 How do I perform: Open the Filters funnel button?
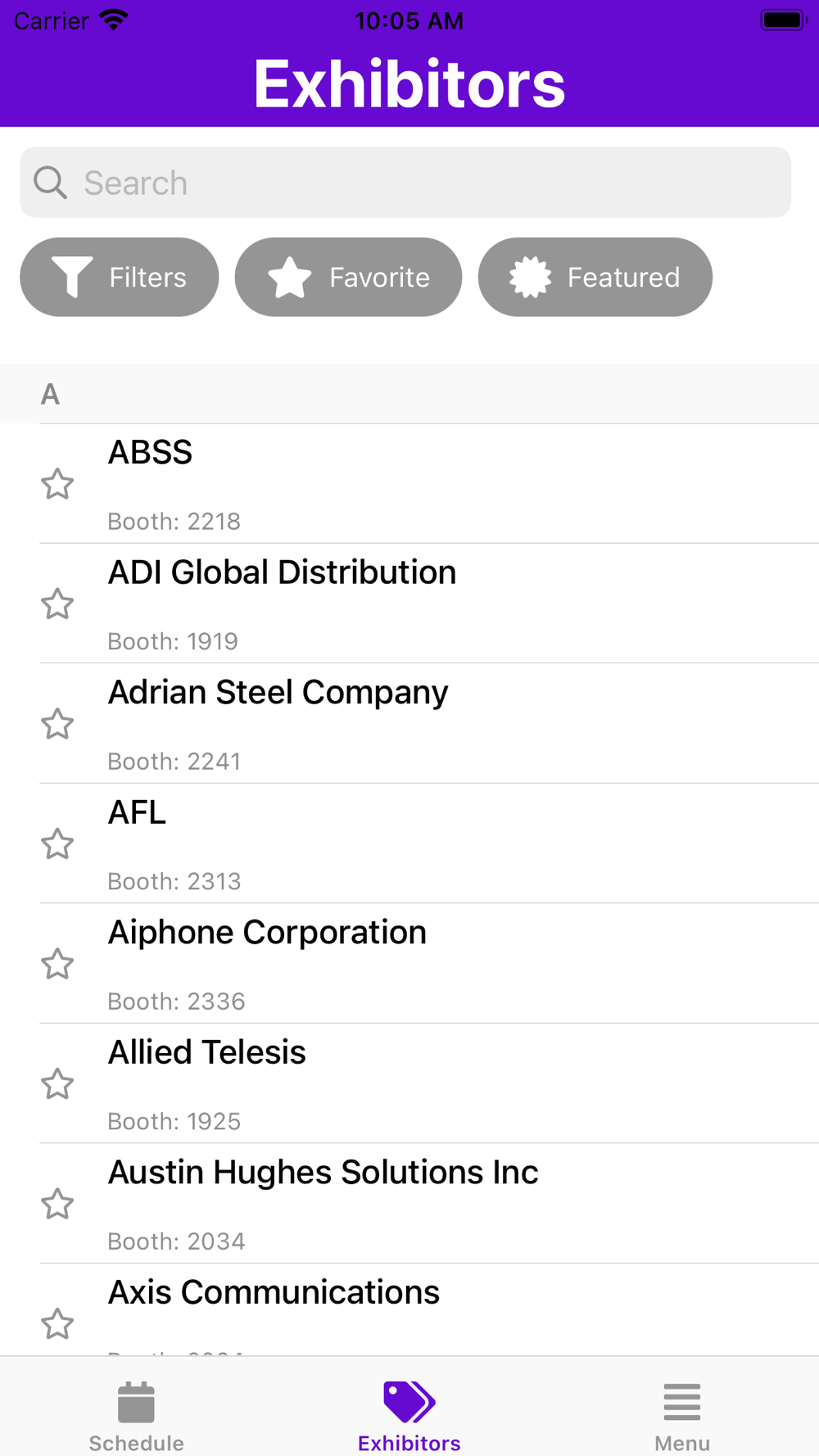click(x=120, y=278)
